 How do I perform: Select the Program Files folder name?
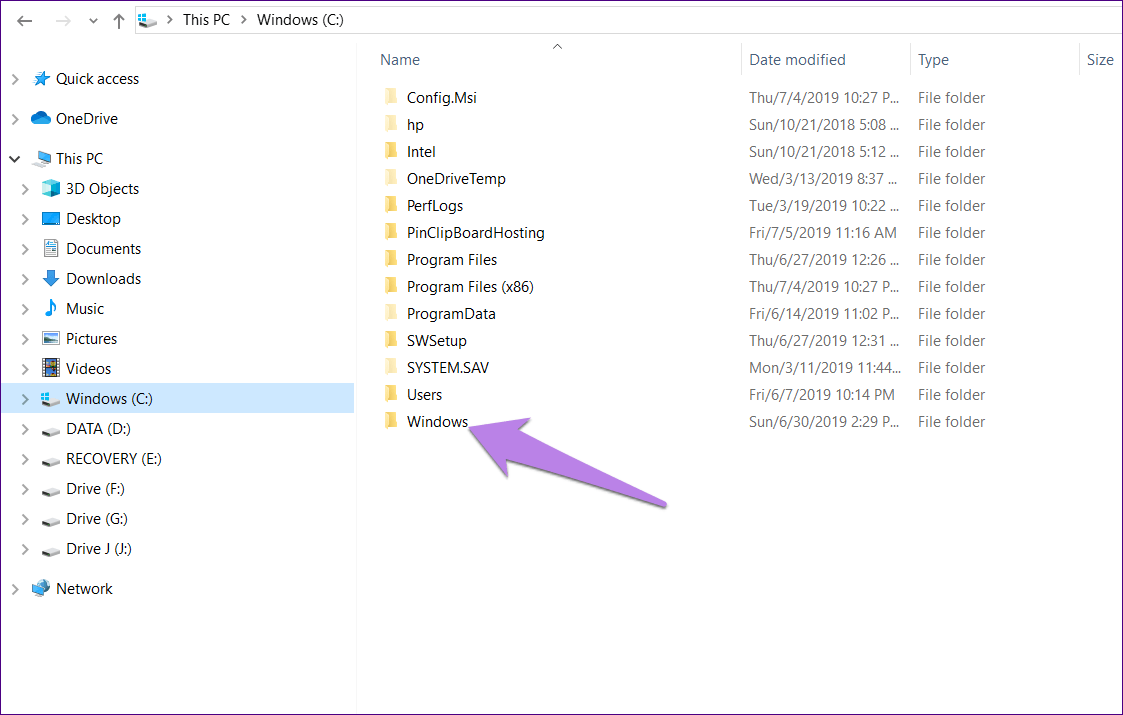(452, 260)
